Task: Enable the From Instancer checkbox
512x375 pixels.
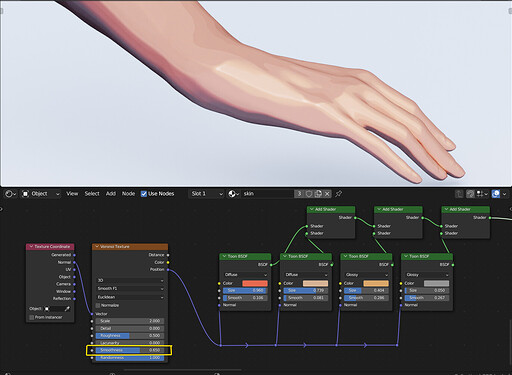Action: pyautogui.click(x=32, y=317)
